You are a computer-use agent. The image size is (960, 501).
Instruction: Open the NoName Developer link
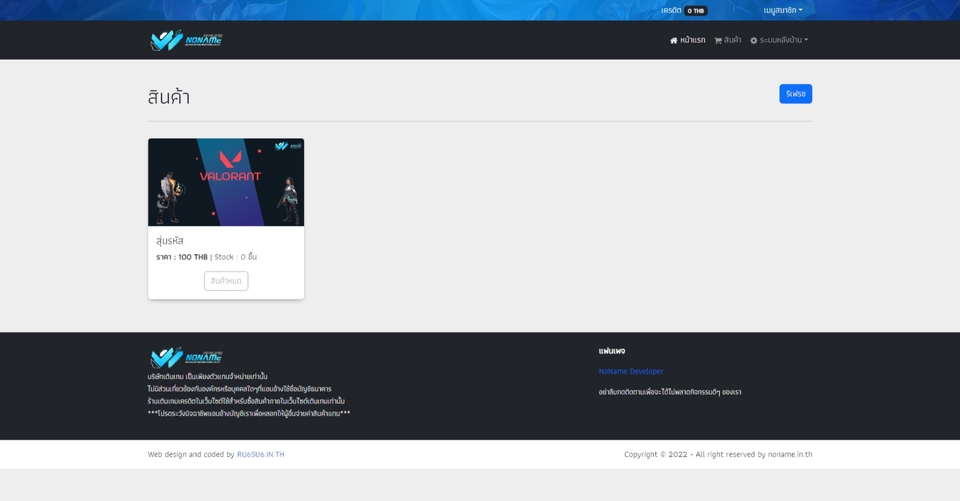631,371
